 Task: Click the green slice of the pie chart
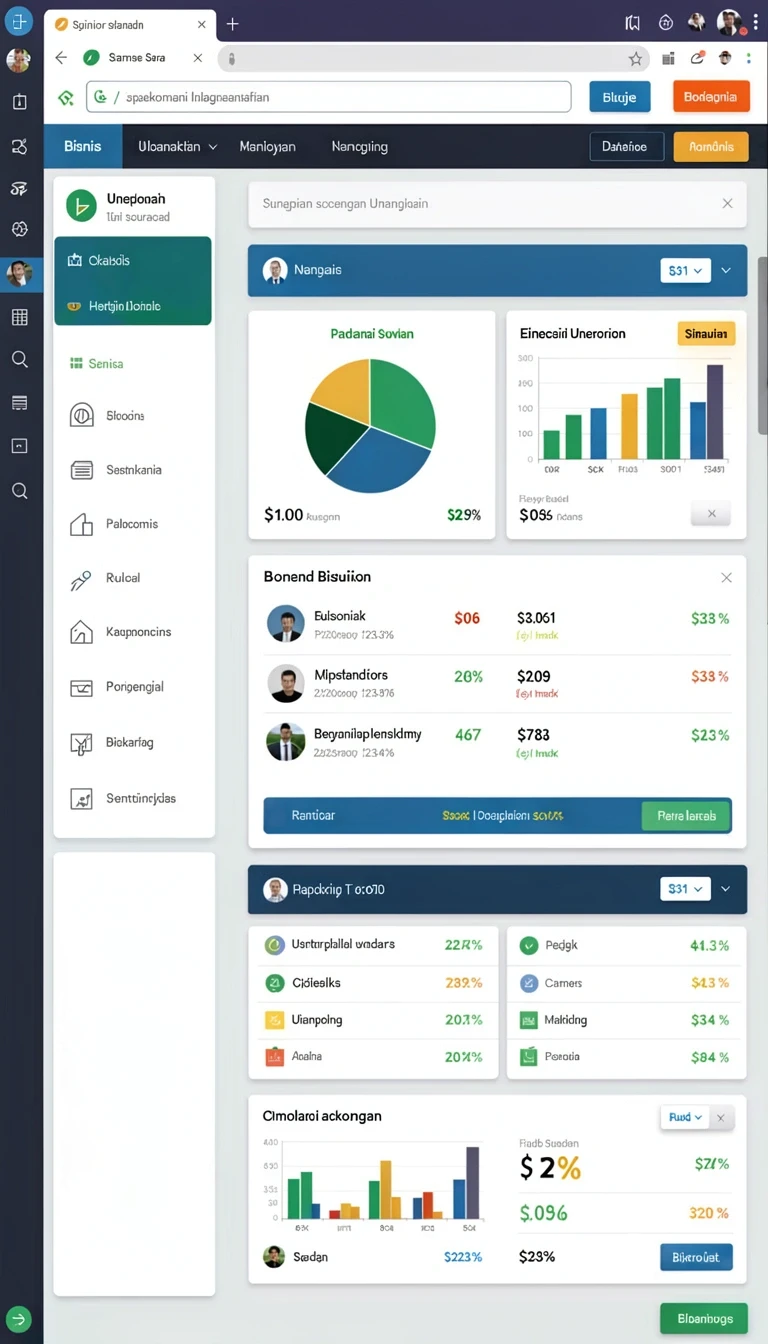[x=400, y=398]
